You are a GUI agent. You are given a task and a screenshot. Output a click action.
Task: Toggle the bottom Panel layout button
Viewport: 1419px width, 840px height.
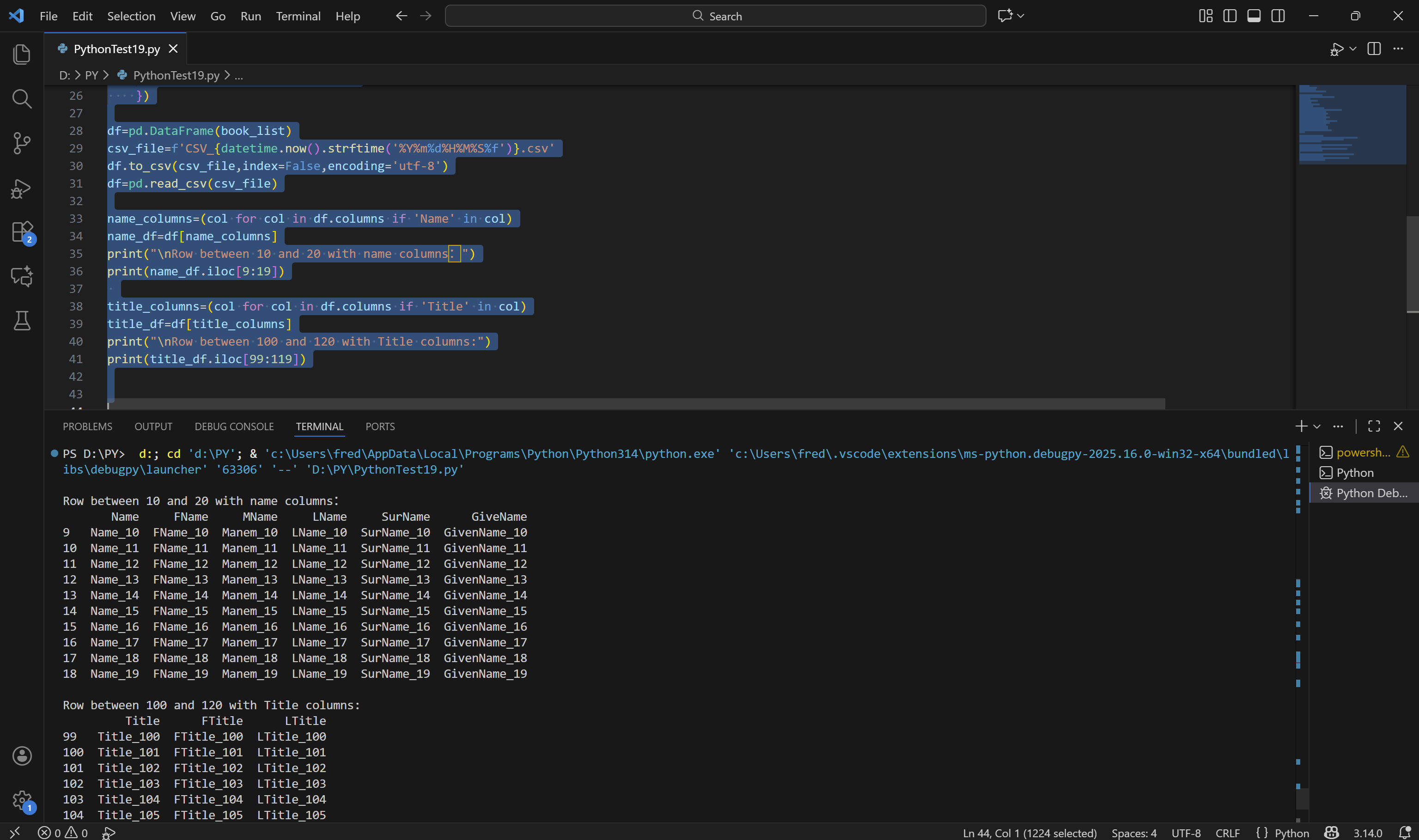1254,16
